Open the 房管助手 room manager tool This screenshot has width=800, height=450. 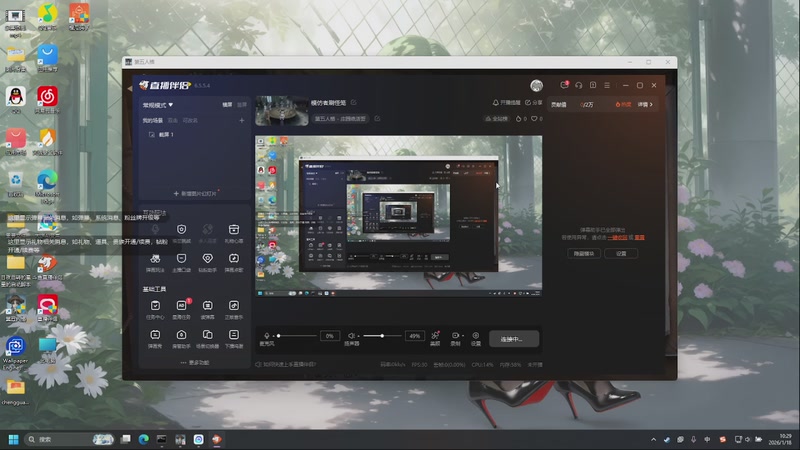coord(181,338)
